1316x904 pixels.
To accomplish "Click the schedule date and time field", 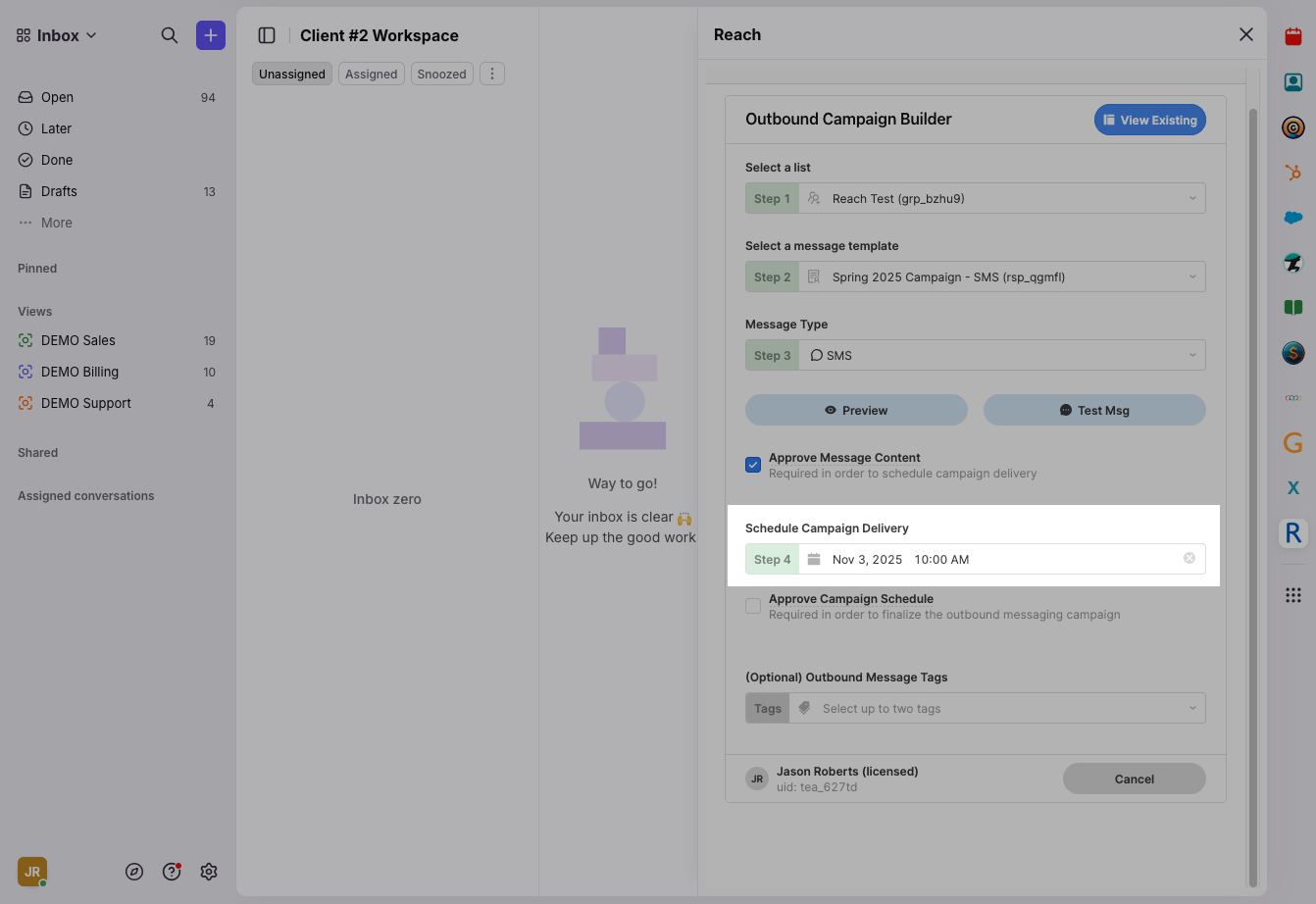I will 990,559.
